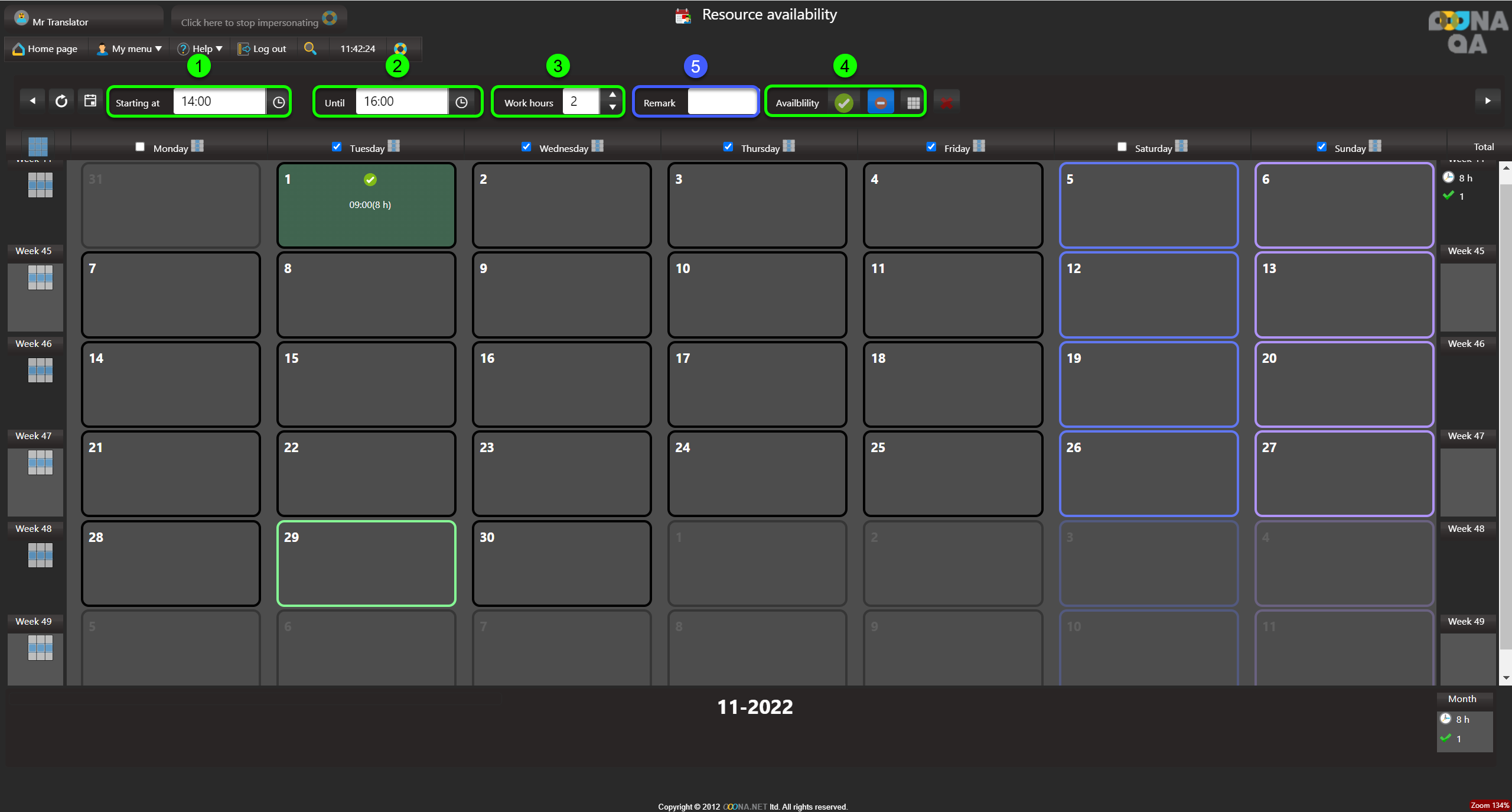Increase Work hours with the up arrow

[612, 95]
